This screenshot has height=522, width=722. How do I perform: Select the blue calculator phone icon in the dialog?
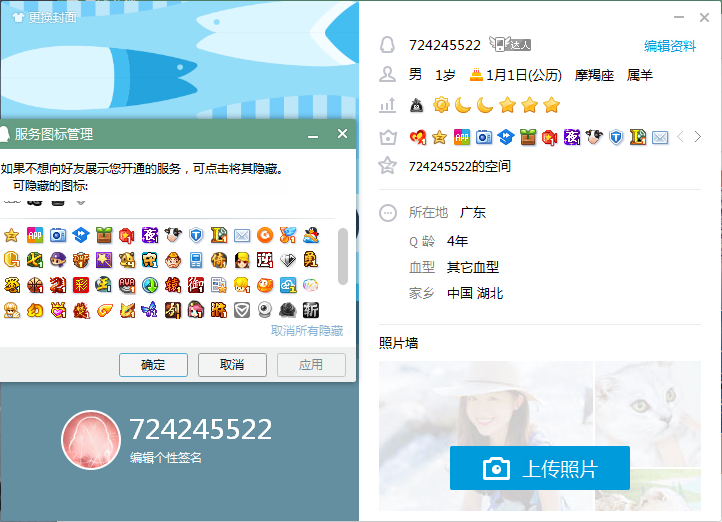click(196, 260)
